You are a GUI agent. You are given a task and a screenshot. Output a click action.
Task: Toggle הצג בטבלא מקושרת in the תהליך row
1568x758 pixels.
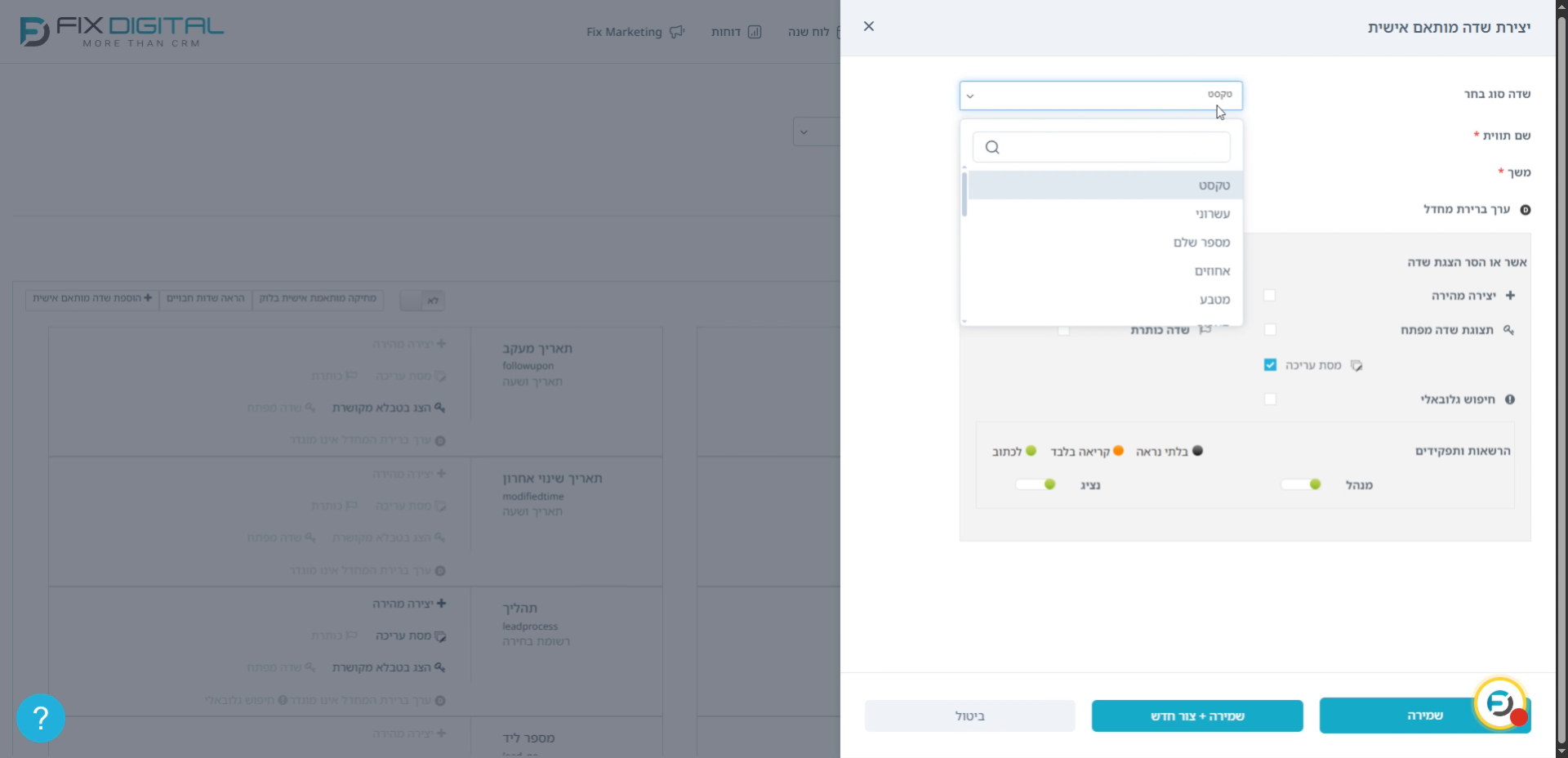pyautogui.click(x=389, y=667)
